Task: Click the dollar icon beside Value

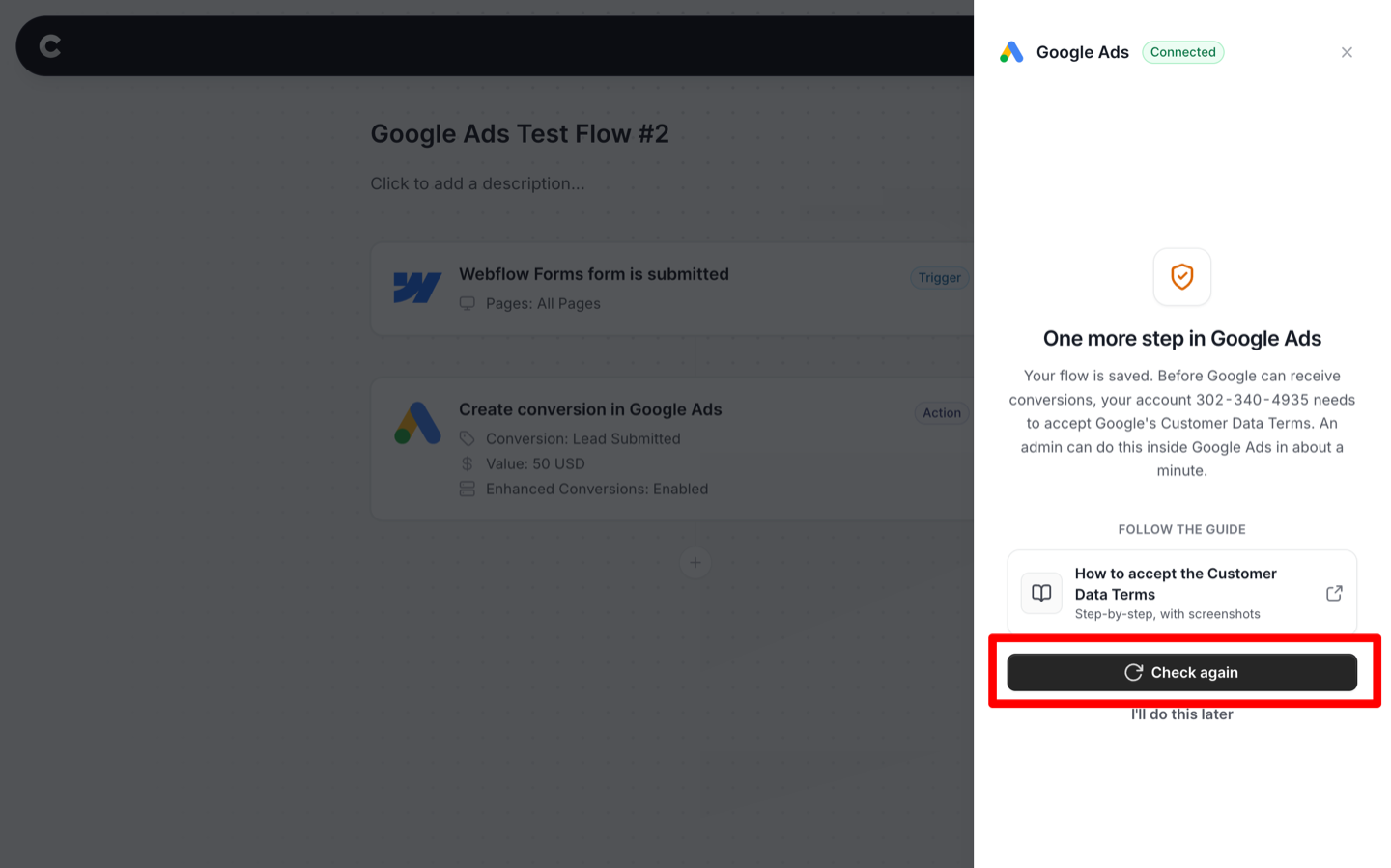Action: [468, 463]
